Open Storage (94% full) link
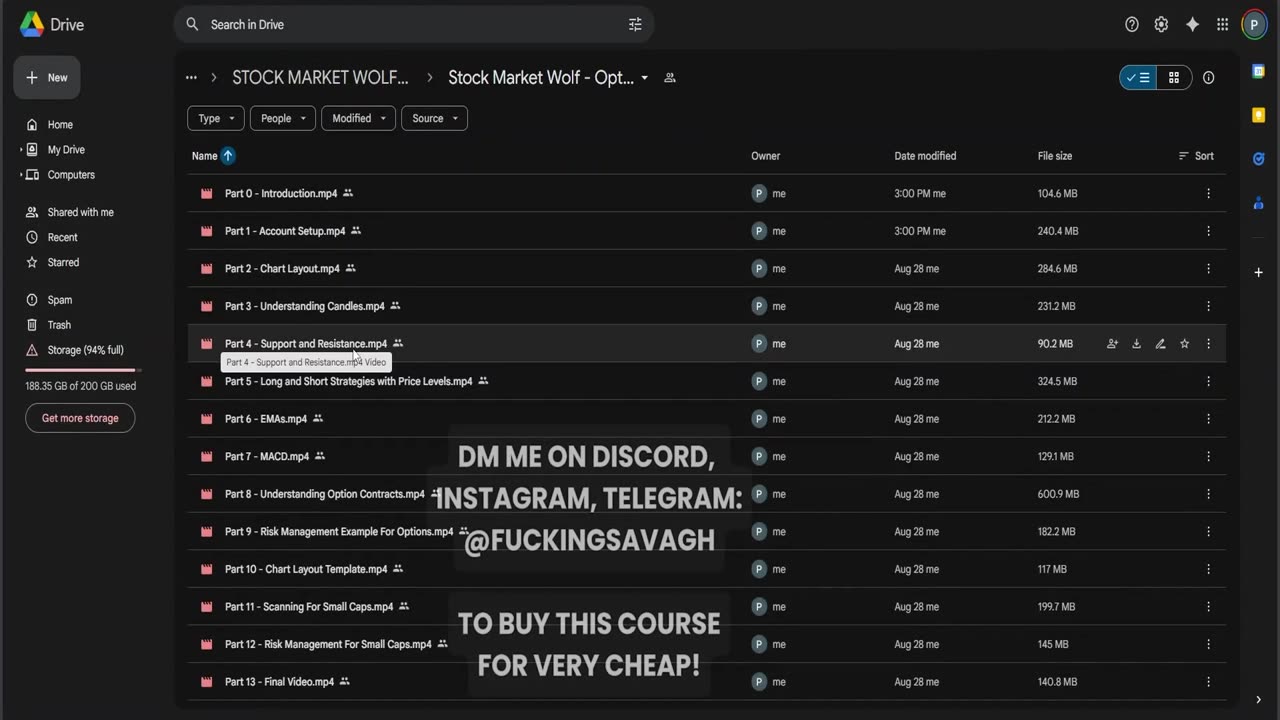Screen dimensions: 1280x720 click(x=85, y=350)
